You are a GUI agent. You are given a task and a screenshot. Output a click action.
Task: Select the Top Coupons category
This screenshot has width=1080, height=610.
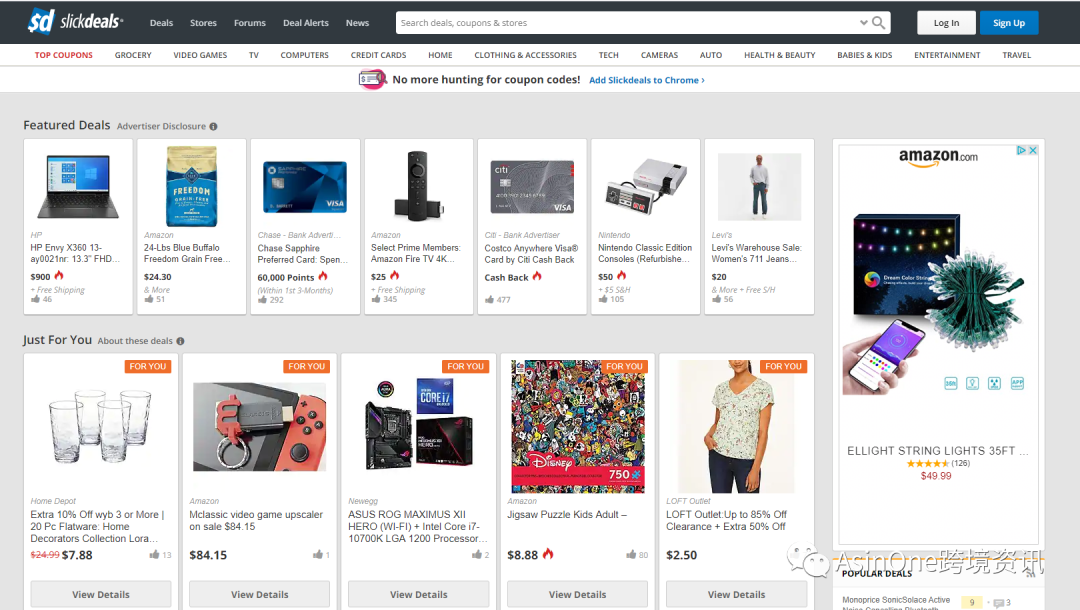coord(63,55)
